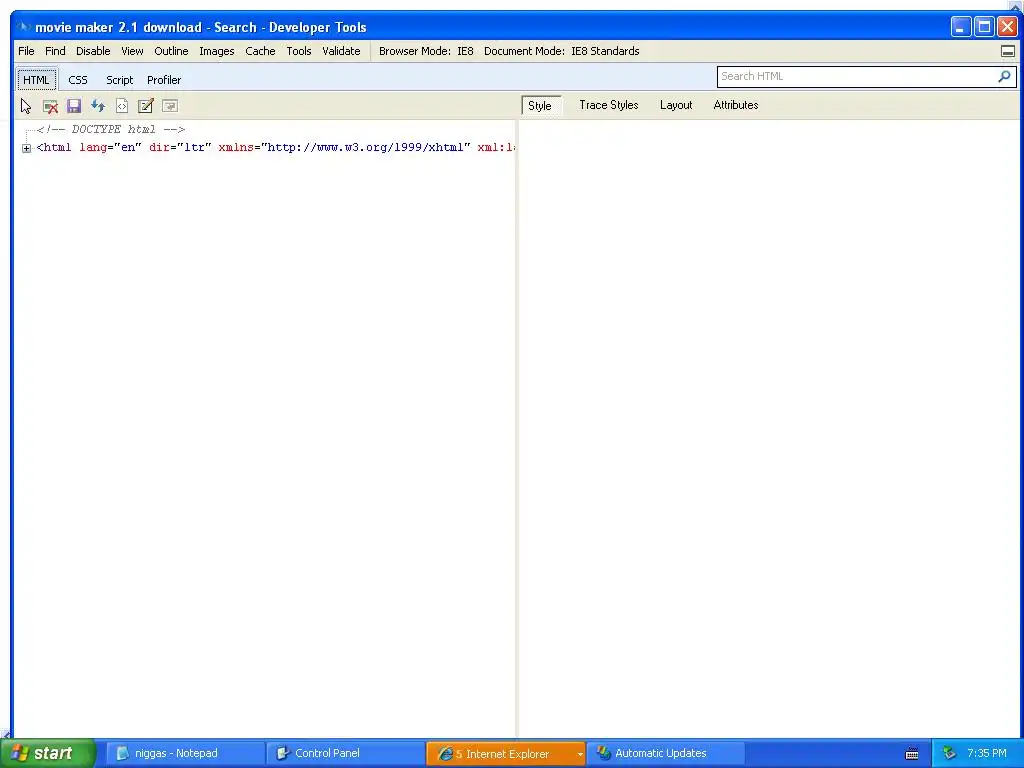Viewport: 1024px width, 768px height.
Task: Select the Layout pane tab
Action: point(676,105)
